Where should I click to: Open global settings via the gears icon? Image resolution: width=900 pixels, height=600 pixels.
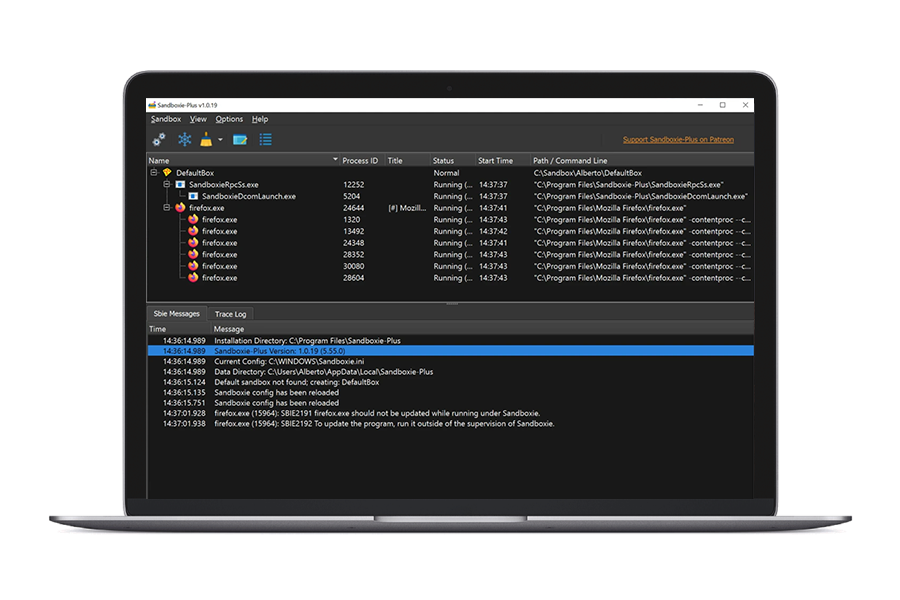click(159, 140)
